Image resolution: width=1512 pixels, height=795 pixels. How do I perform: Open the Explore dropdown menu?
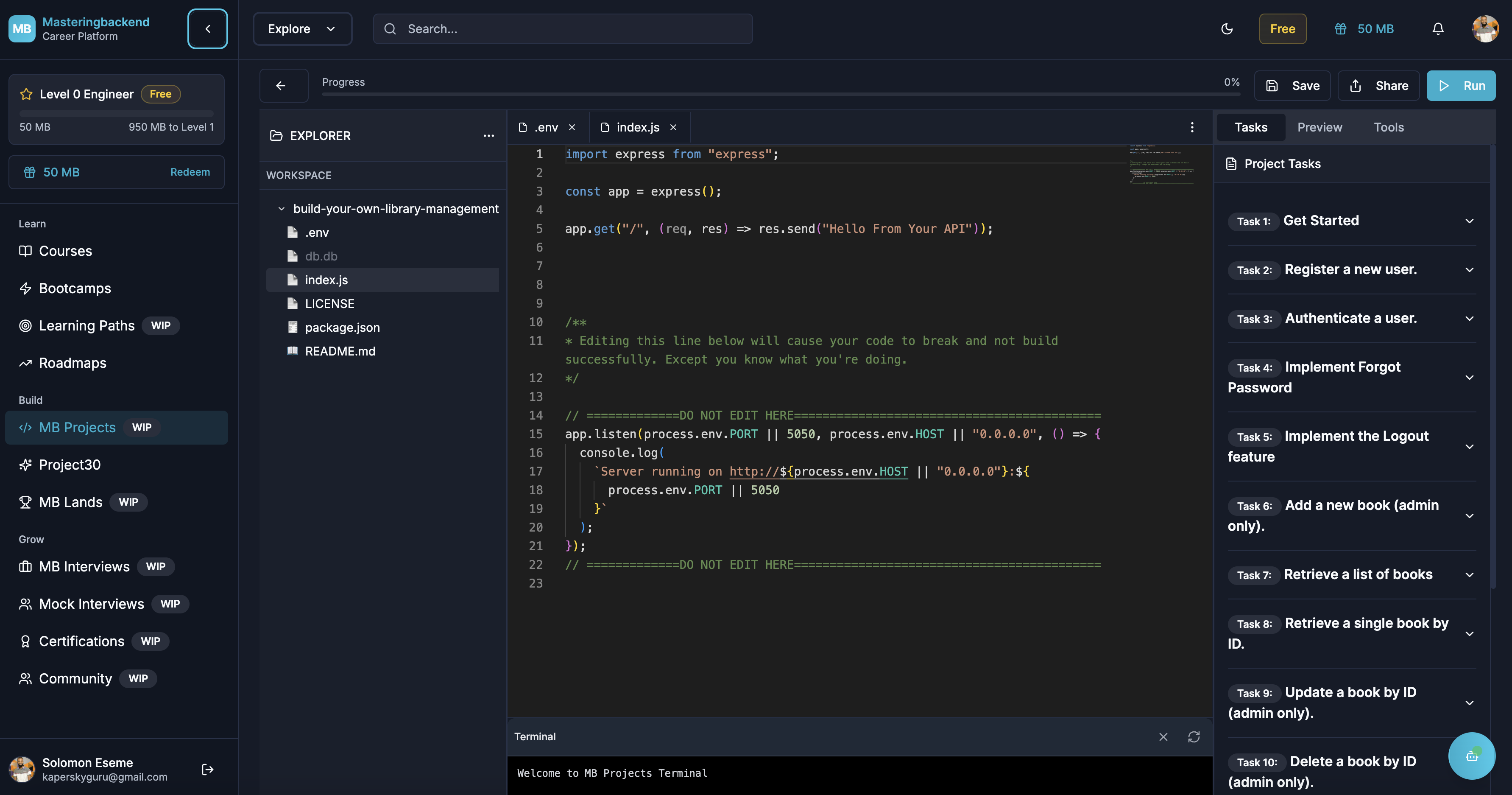tap(302, 28)
